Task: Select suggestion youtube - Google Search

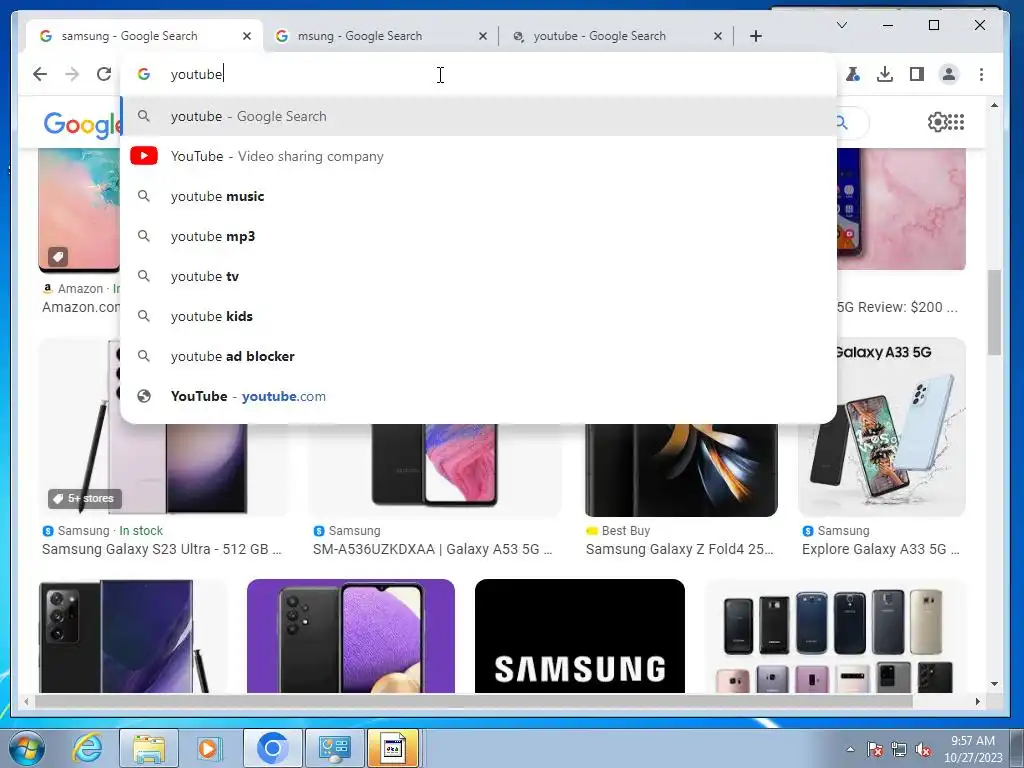Action: point(479,116)
